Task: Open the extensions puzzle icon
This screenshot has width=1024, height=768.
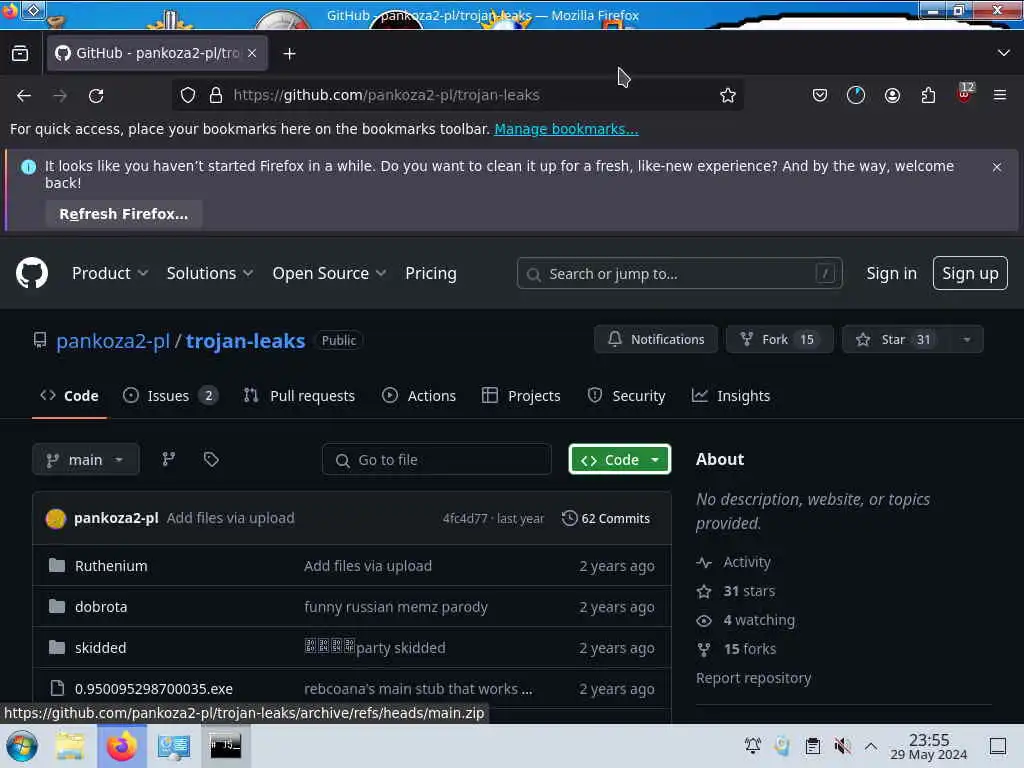Action: (x=928, y=95)
